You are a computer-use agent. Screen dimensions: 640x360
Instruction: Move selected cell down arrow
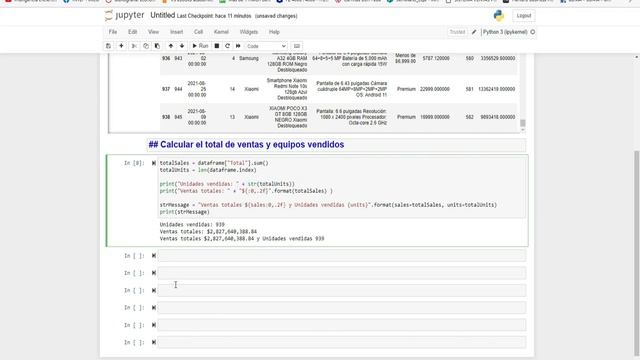[182, 46]
